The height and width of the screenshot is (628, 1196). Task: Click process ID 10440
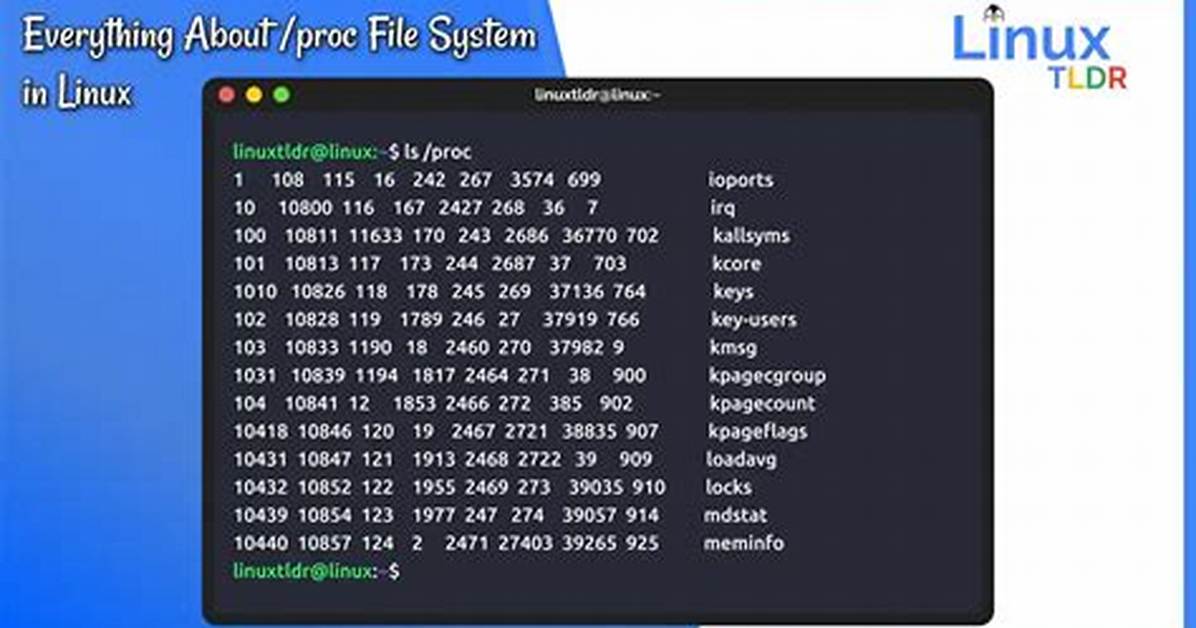(x=261, y=543)
